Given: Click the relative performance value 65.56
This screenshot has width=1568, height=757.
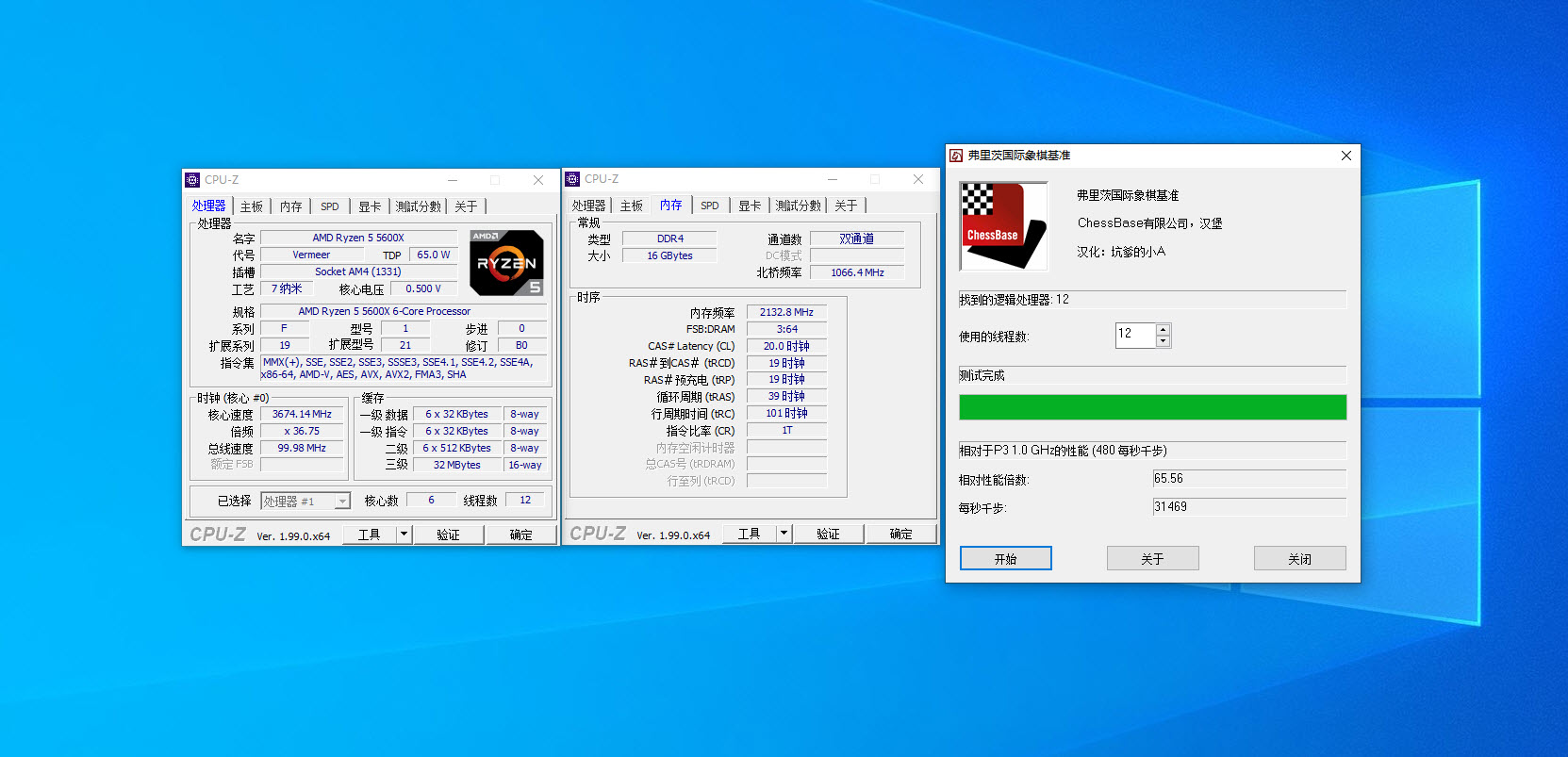Looking at the screenshot, I should [1249, 479].
